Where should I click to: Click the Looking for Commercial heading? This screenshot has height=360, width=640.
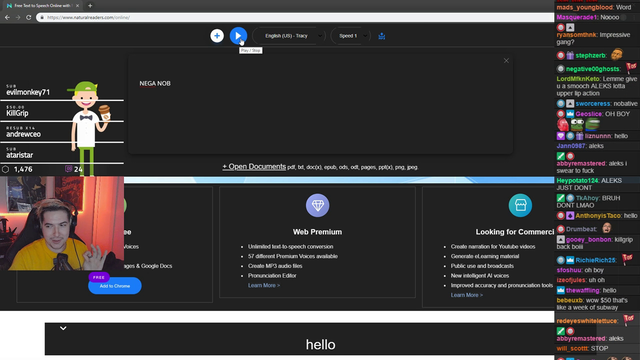(x=515, y=232)
